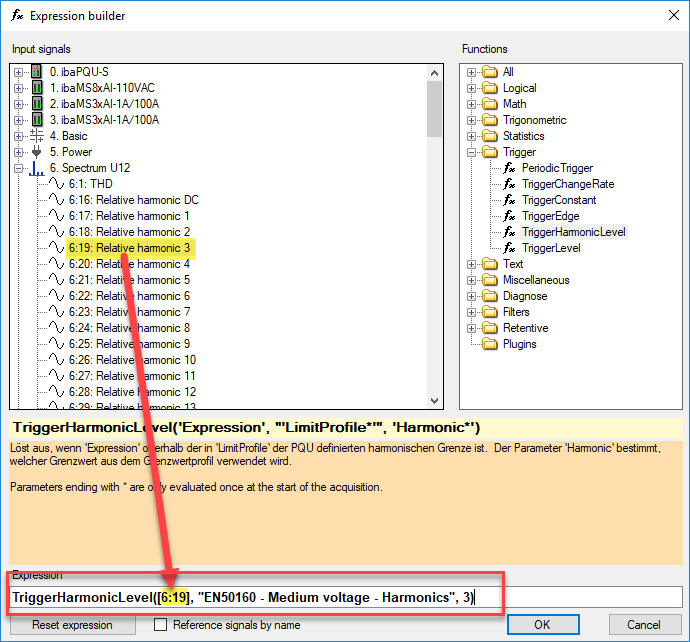Select 6:24: Relative harmonic 8
Screen dimensions: 690x642
pos(129,328)
